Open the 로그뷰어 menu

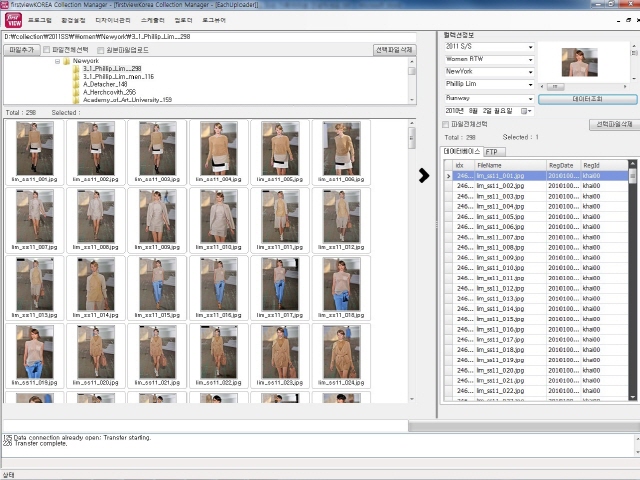tap(214, 20)
